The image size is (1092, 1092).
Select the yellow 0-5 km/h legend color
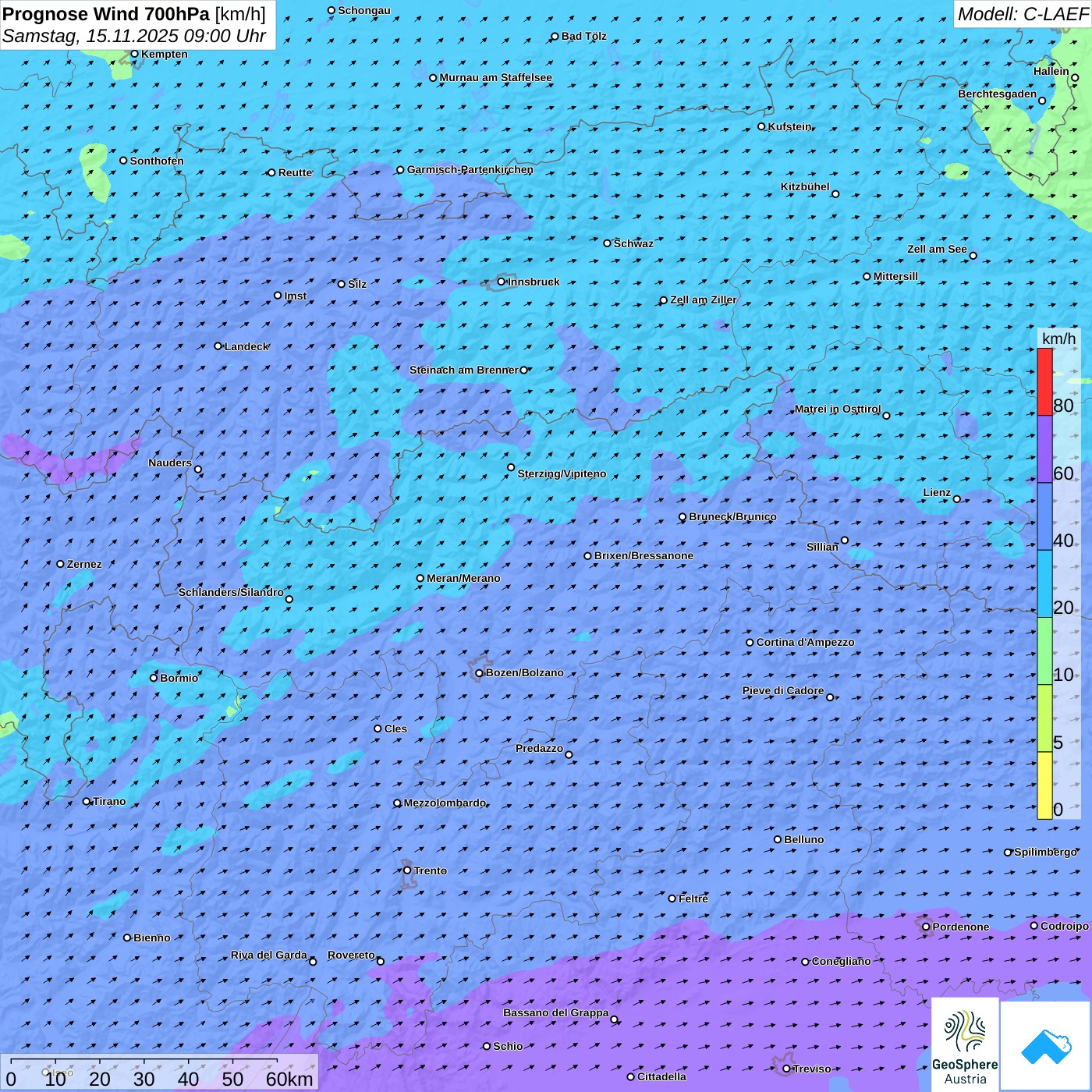[x=1044, y=785]
